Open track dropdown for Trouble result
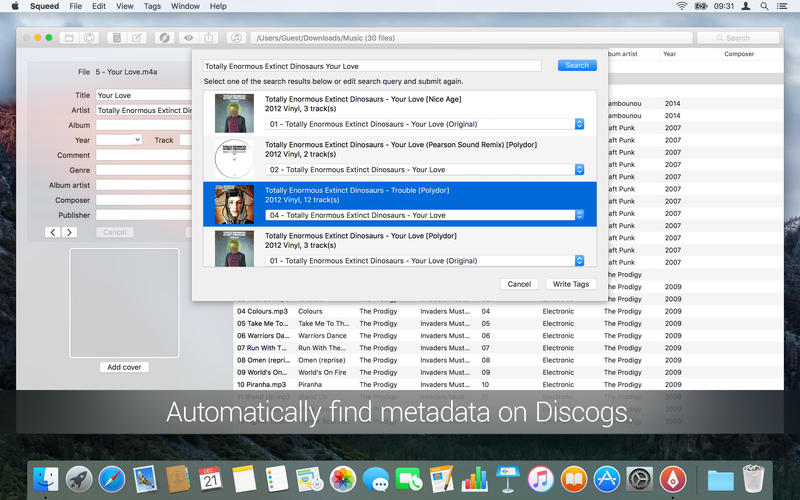800x500 pixels. click(424, 215)
